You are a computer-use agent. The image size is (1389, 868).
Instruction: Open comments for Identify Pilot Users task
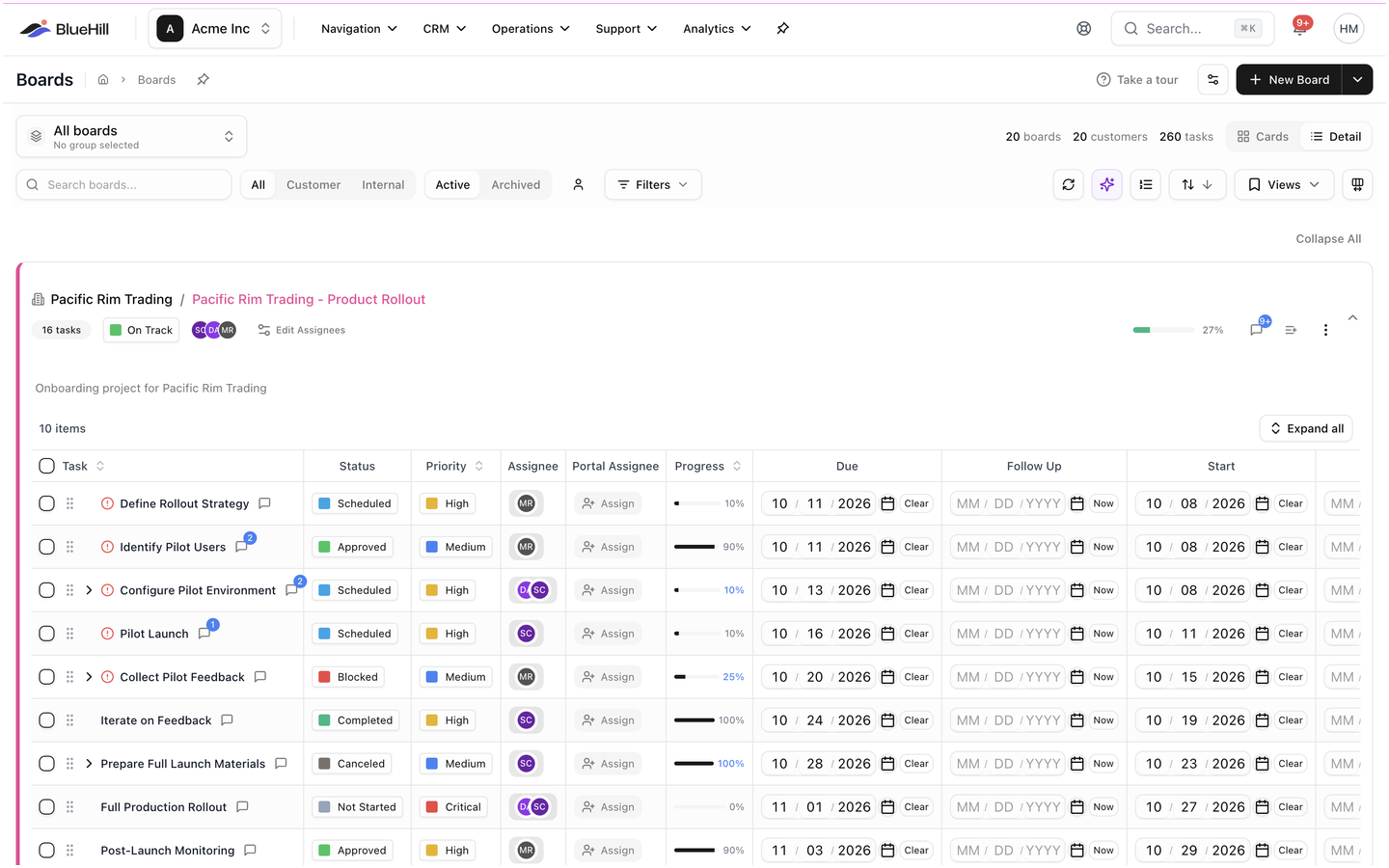[x=241, y=547]
